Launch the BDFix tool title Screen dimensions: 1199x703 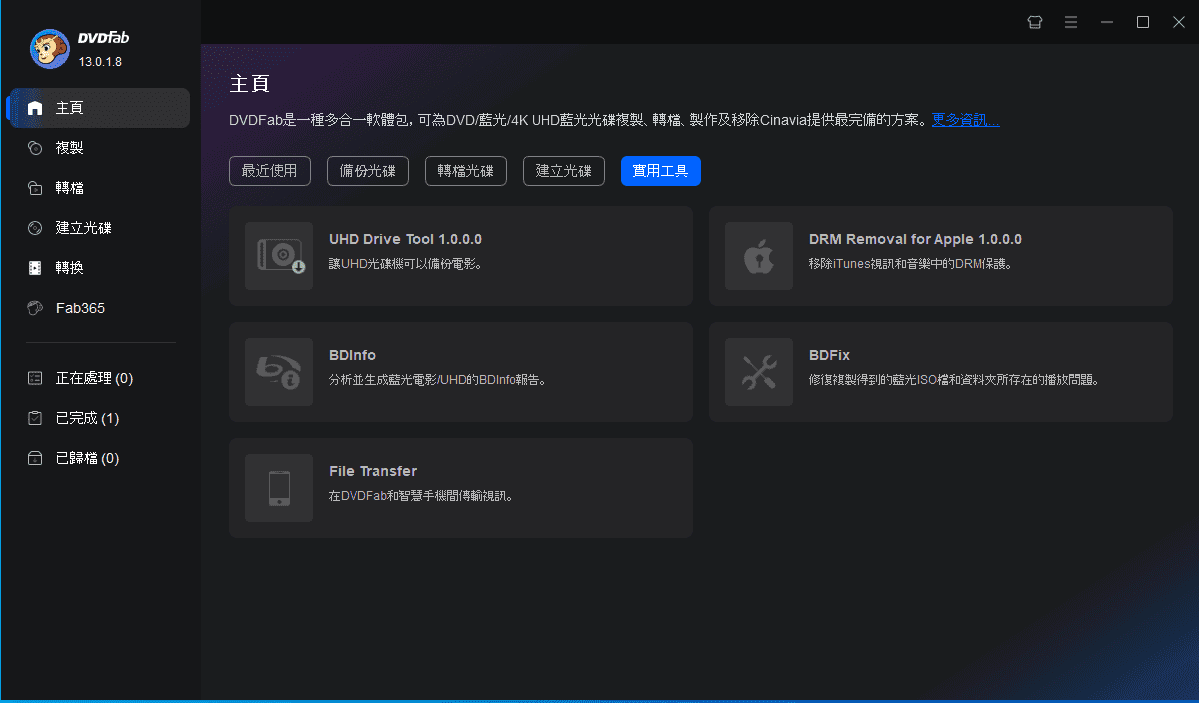(830, 355)
